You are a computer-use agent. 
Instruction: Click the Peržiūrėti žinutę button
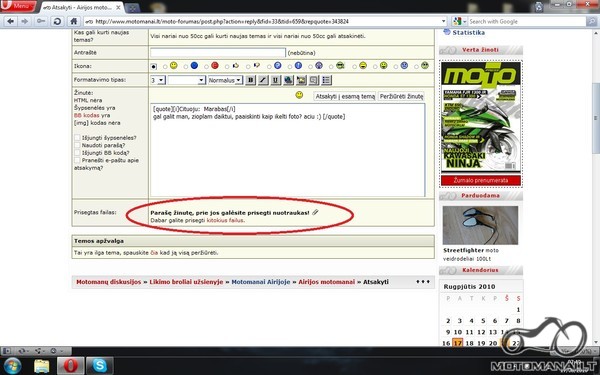401,96
